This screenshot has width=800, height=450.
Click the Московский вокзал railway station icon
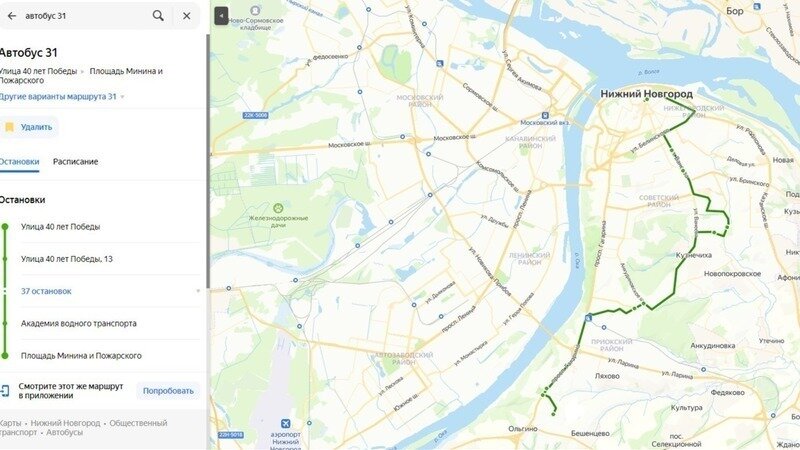click(x=545, y=115)
